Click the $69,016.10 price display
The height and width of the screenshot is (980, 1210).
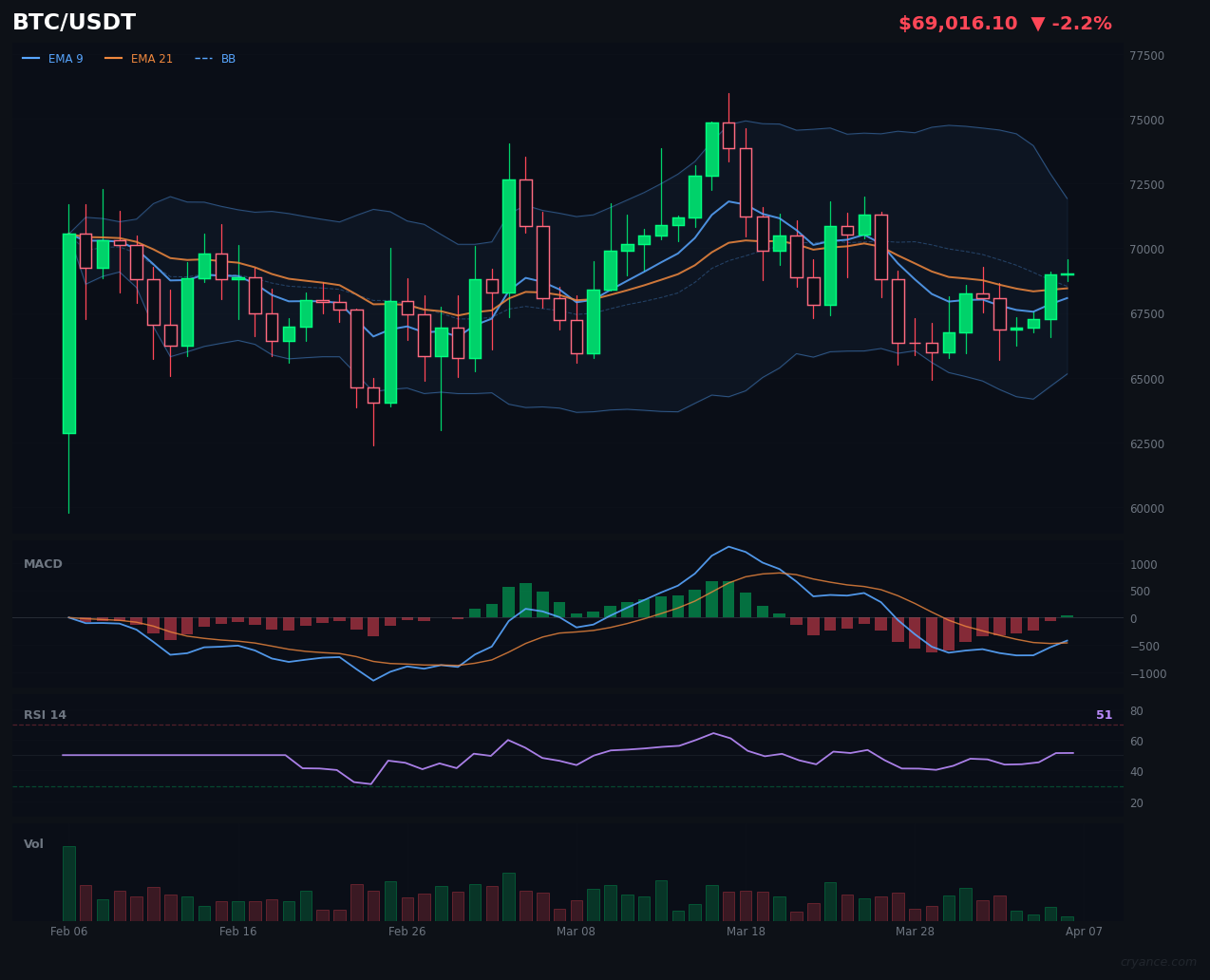(x=957, y=23)
